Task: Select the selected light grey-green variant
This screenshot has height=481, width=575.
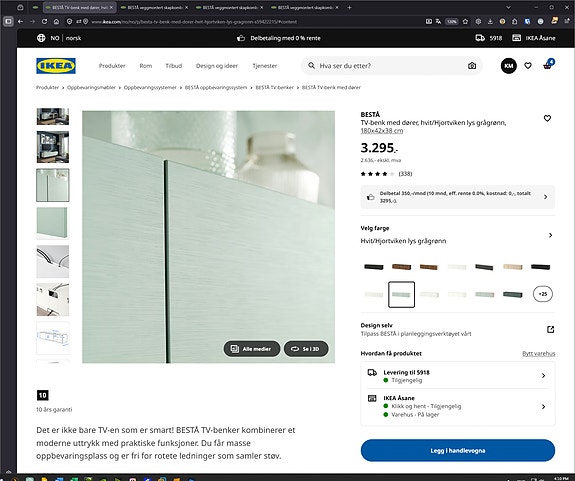Action: (402, 294)
